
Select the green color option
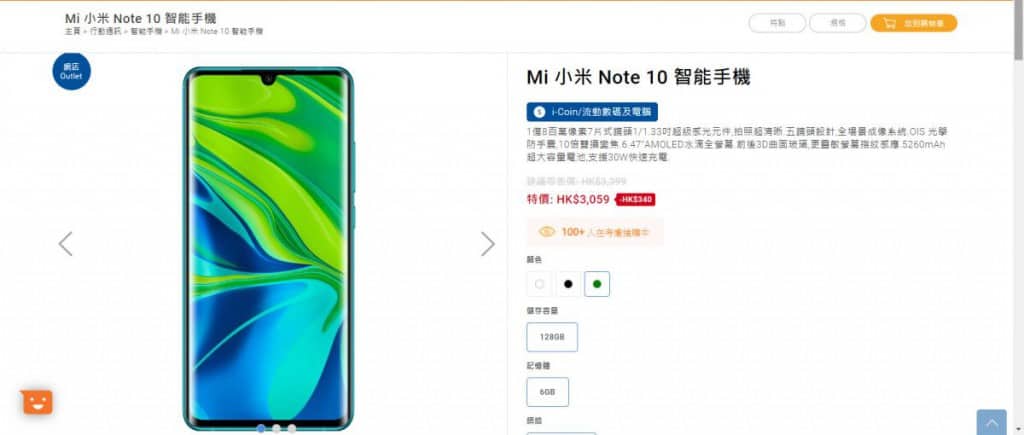click(x=597, y=284)
